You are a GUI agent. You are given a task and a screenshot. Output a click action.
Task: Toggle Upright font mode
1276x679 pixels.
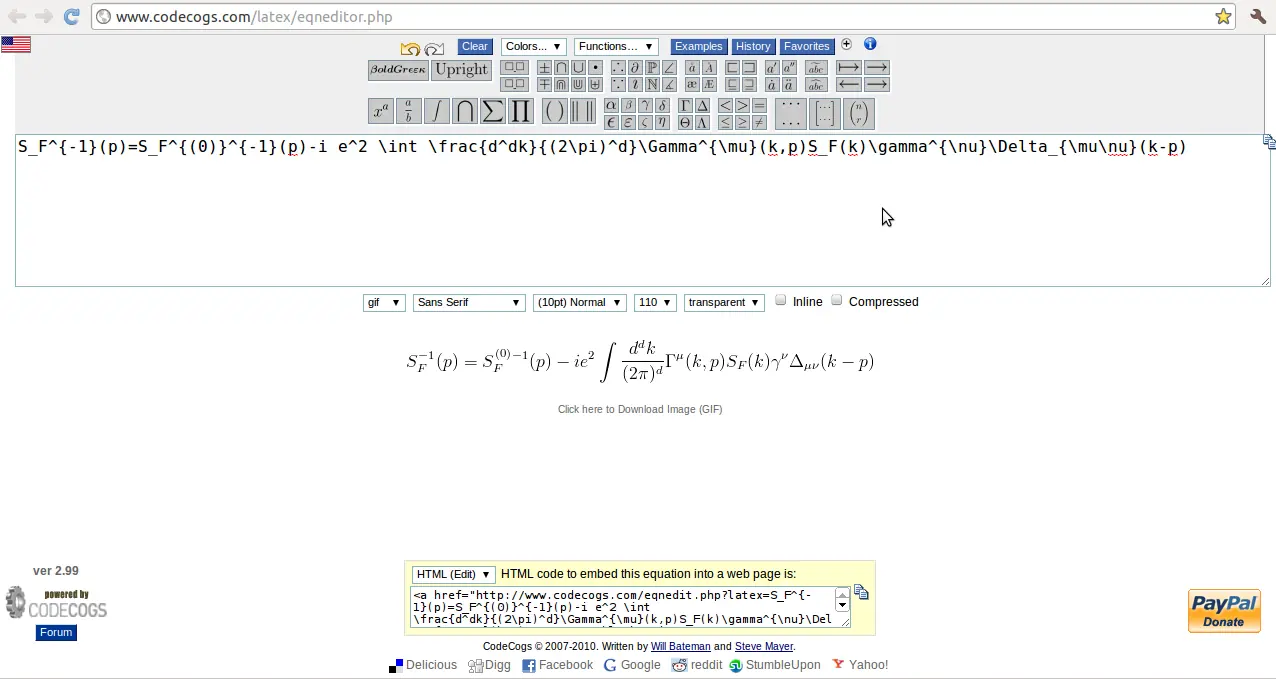[461, 69]
